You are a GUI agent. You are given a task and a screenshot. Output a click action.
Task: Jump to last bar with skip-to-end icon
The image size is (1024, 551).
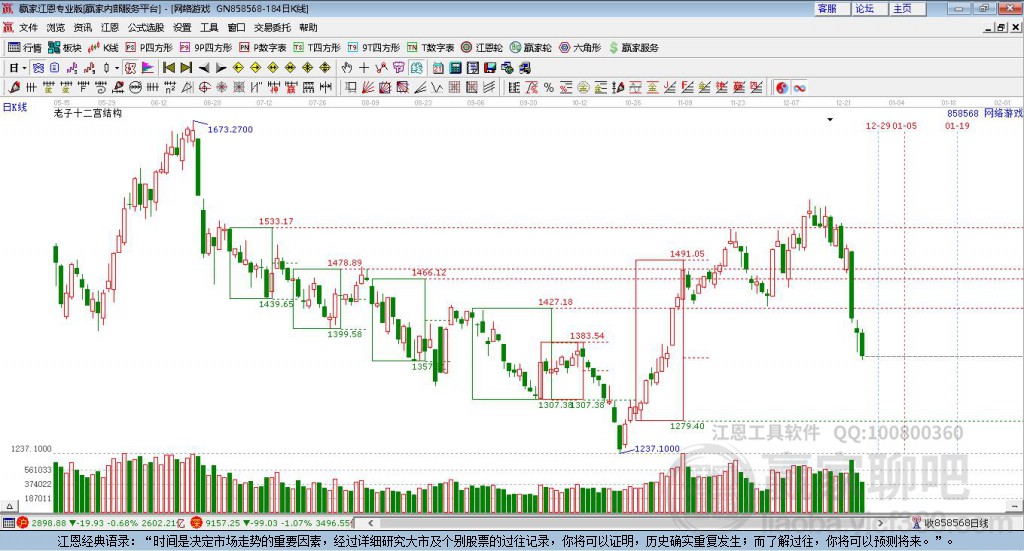point(186,67)
